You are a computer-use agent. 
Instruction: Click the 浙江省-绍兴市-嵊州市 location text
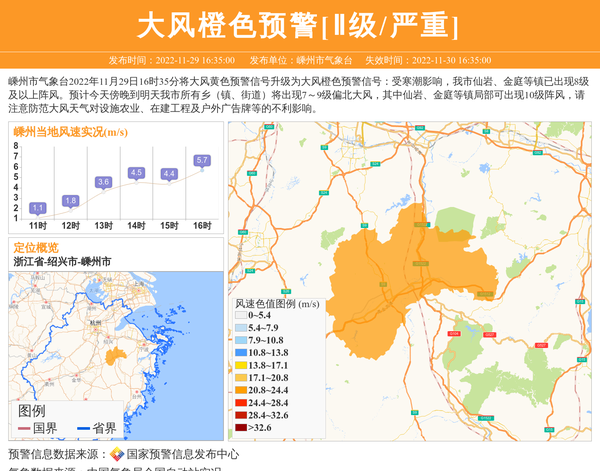pyautogui.click(x=62, y=261)
